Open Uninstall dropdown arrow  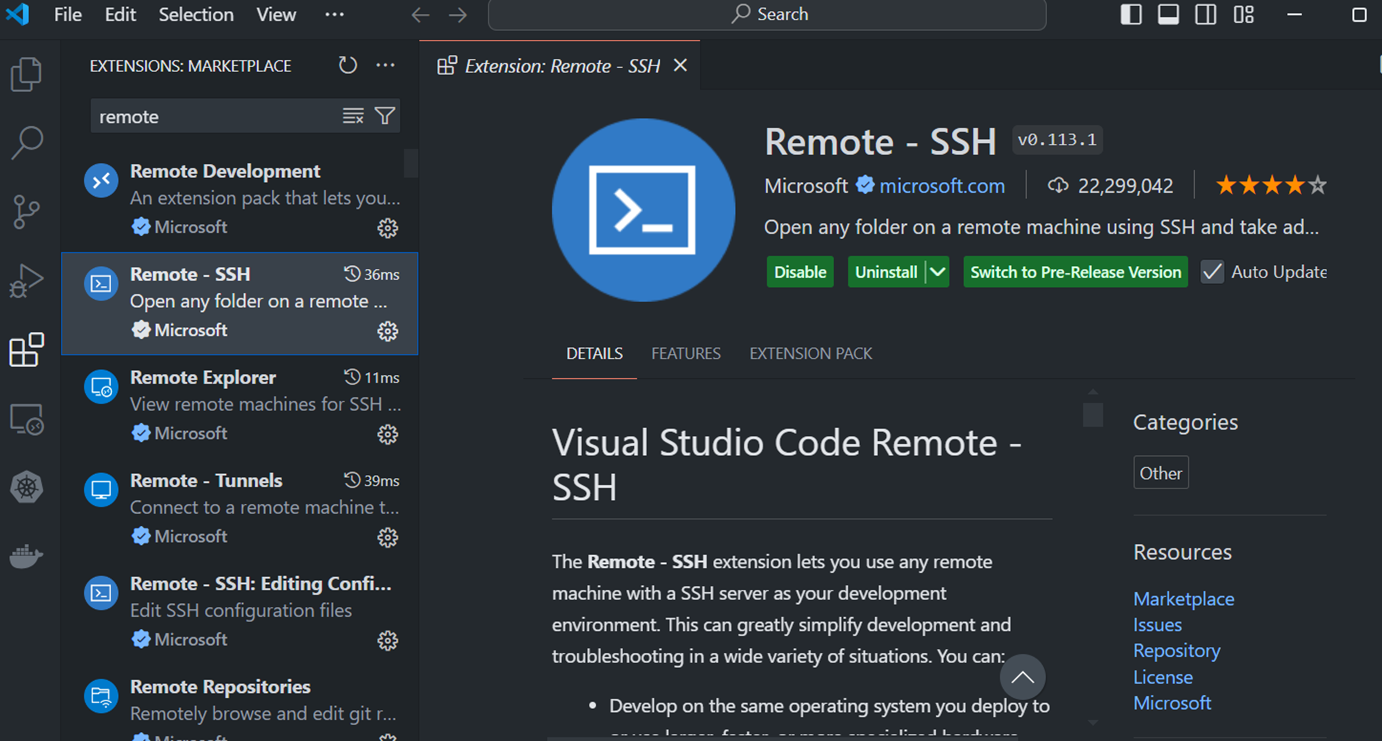[x=937, y=272]
